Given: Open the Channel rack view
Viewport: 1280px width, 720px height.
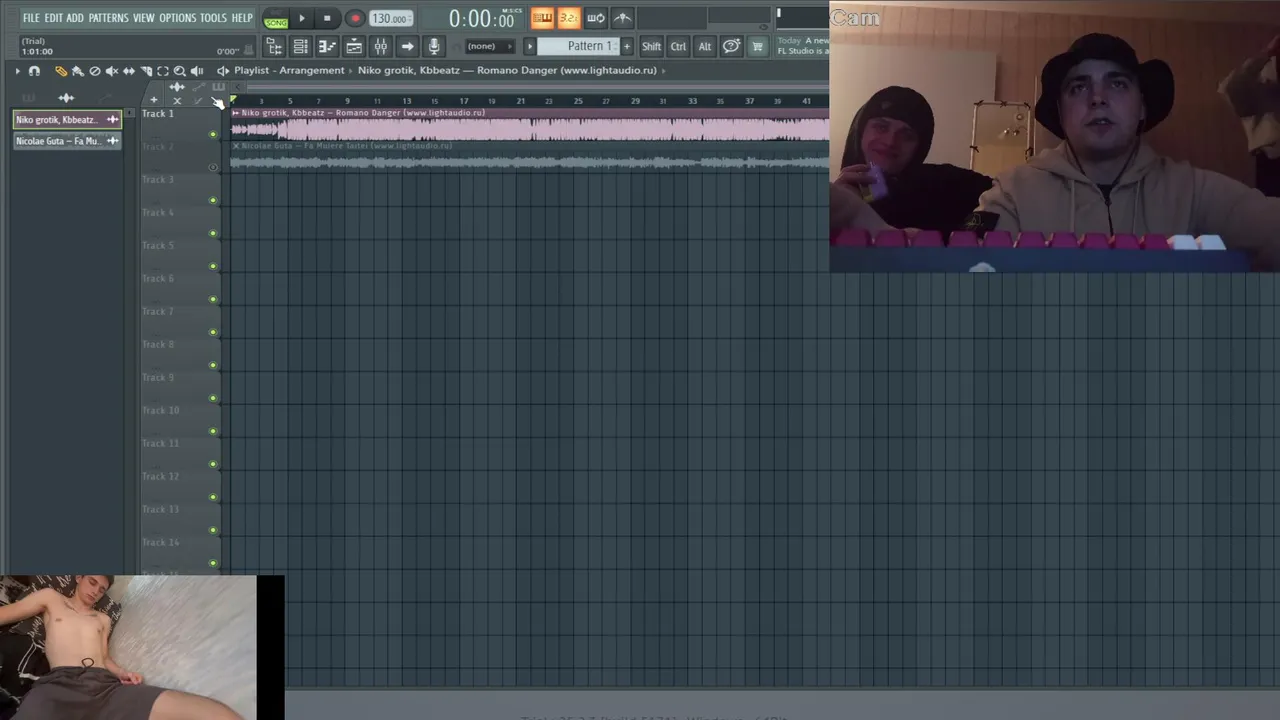Looking at the screenshot, I should 300,46.
